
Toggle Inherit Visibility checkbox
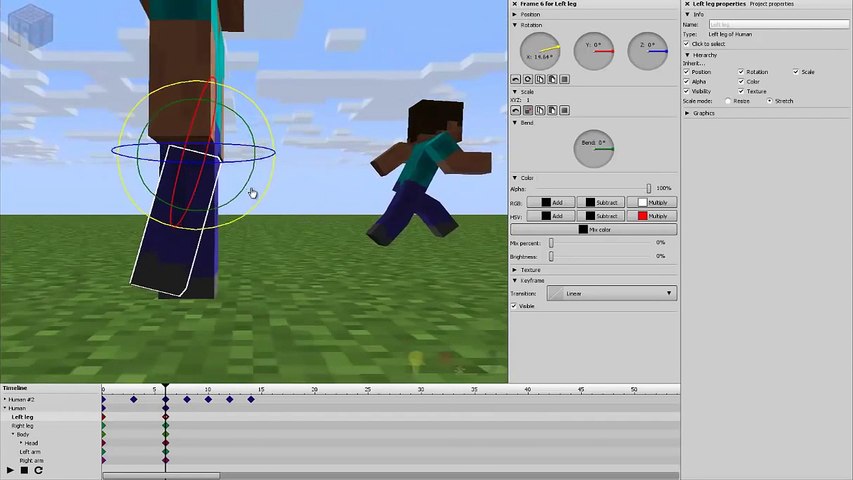pos(687,91)
